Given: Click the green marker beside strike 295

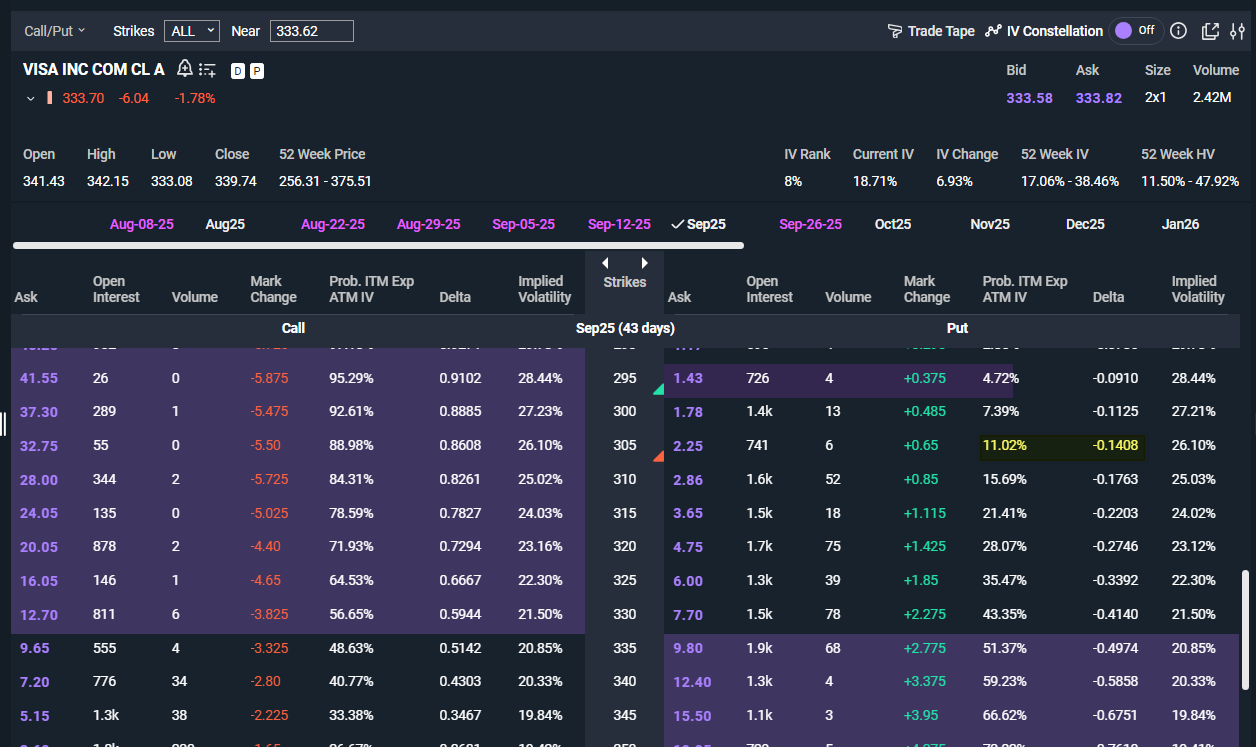Looking at the screenshot, I should pos(658,388).
